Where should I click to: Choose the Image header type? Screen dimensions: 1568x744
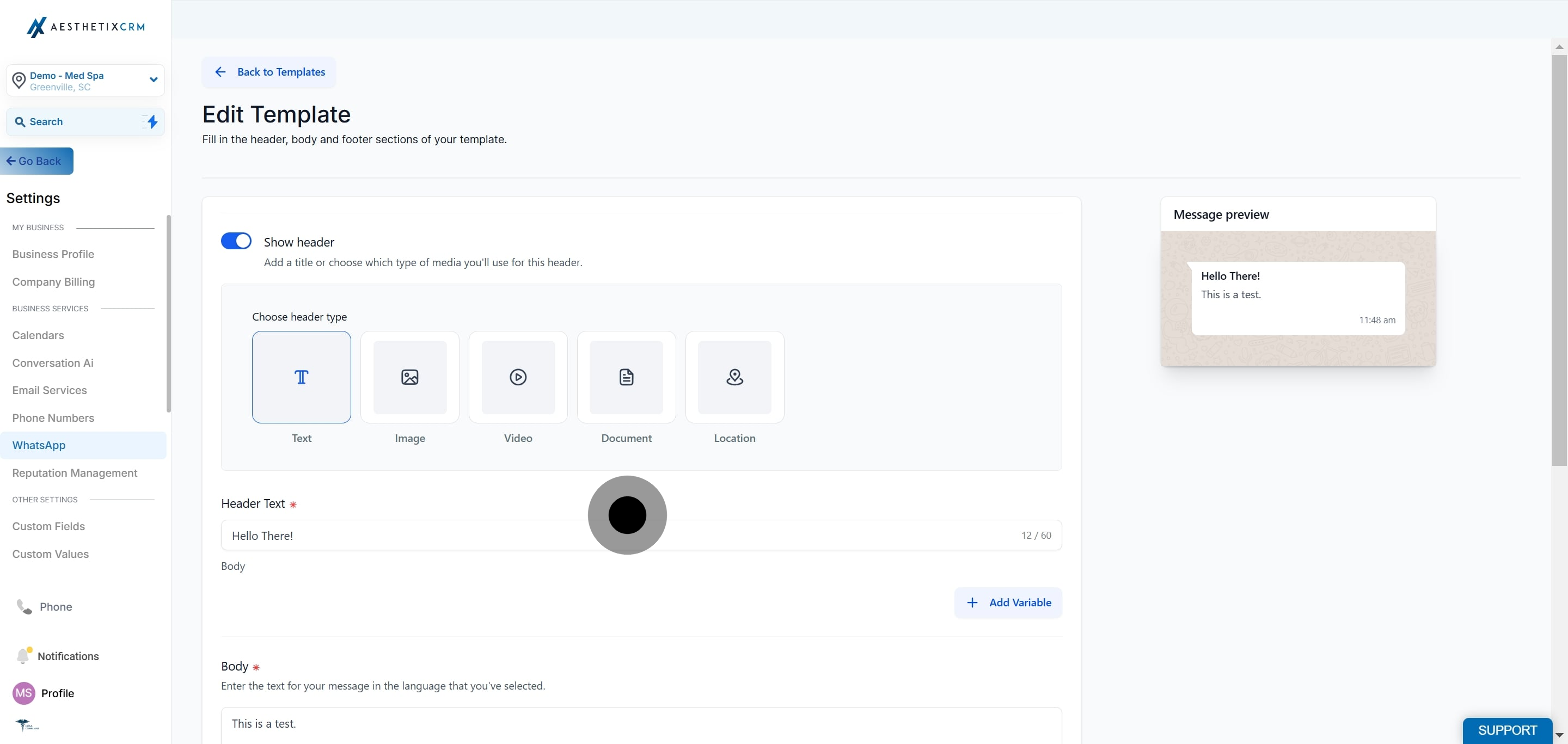tap(409, 377)
